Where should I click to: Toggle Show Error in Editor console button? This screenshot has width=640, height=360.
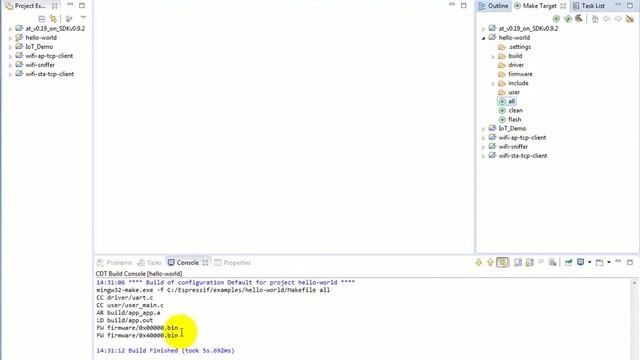[x=502, y=262]
